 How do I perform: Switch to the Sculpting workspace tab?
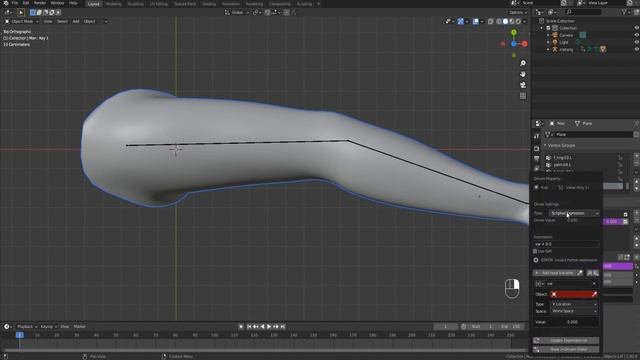pyautogui.click(x=136, y=4)
